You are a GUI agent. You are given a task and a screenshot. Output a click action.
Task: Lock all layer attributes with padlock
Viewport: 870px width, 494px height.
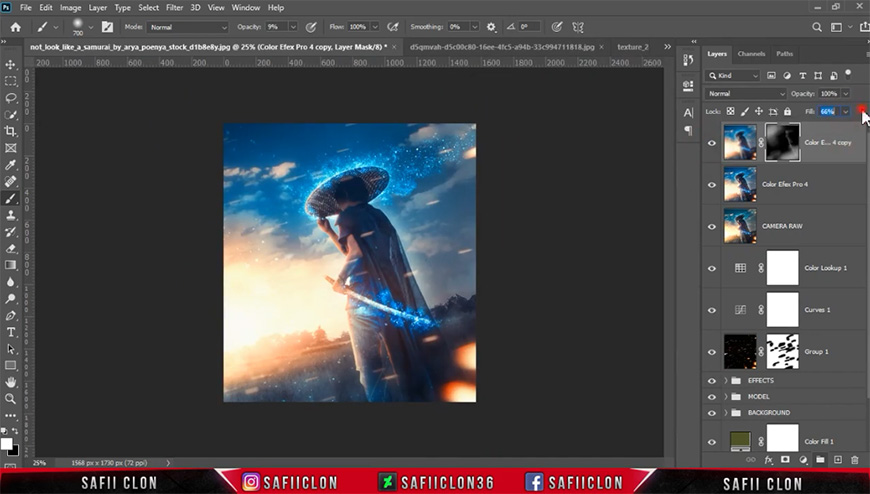tap(787, 112)
